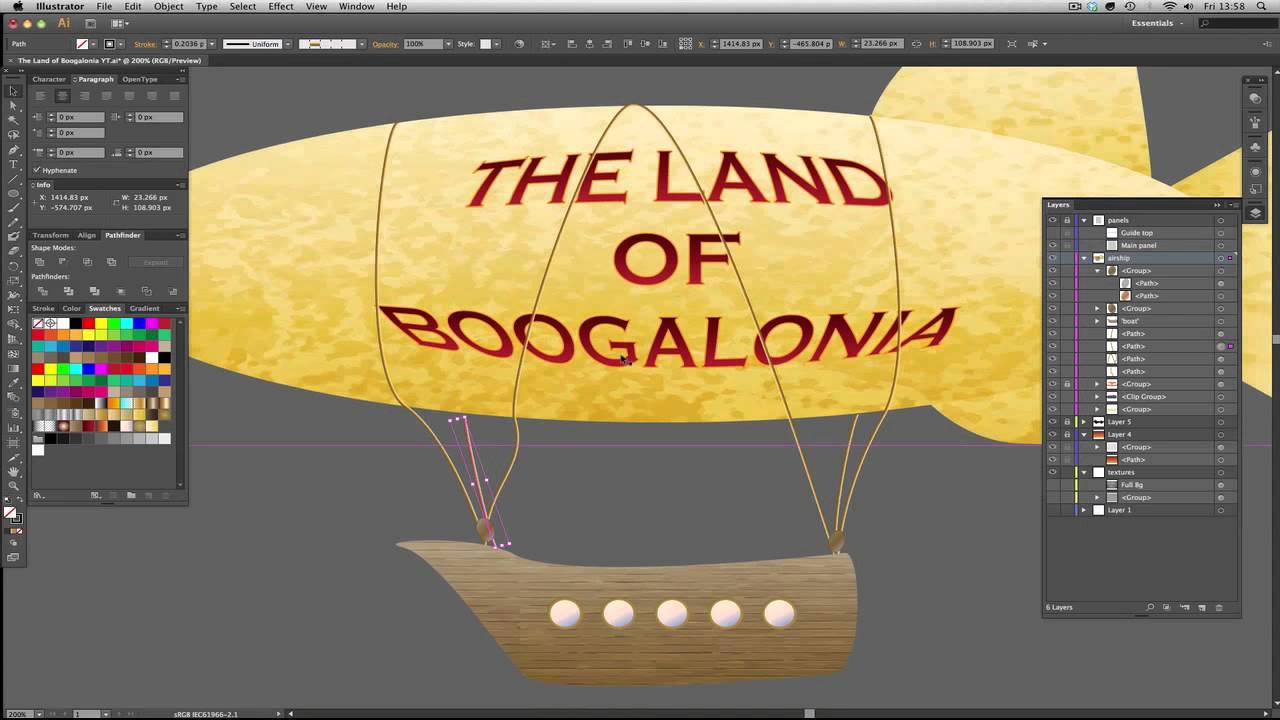Switch to Gradient tab

pyautogui.click(x=144, y=308)
